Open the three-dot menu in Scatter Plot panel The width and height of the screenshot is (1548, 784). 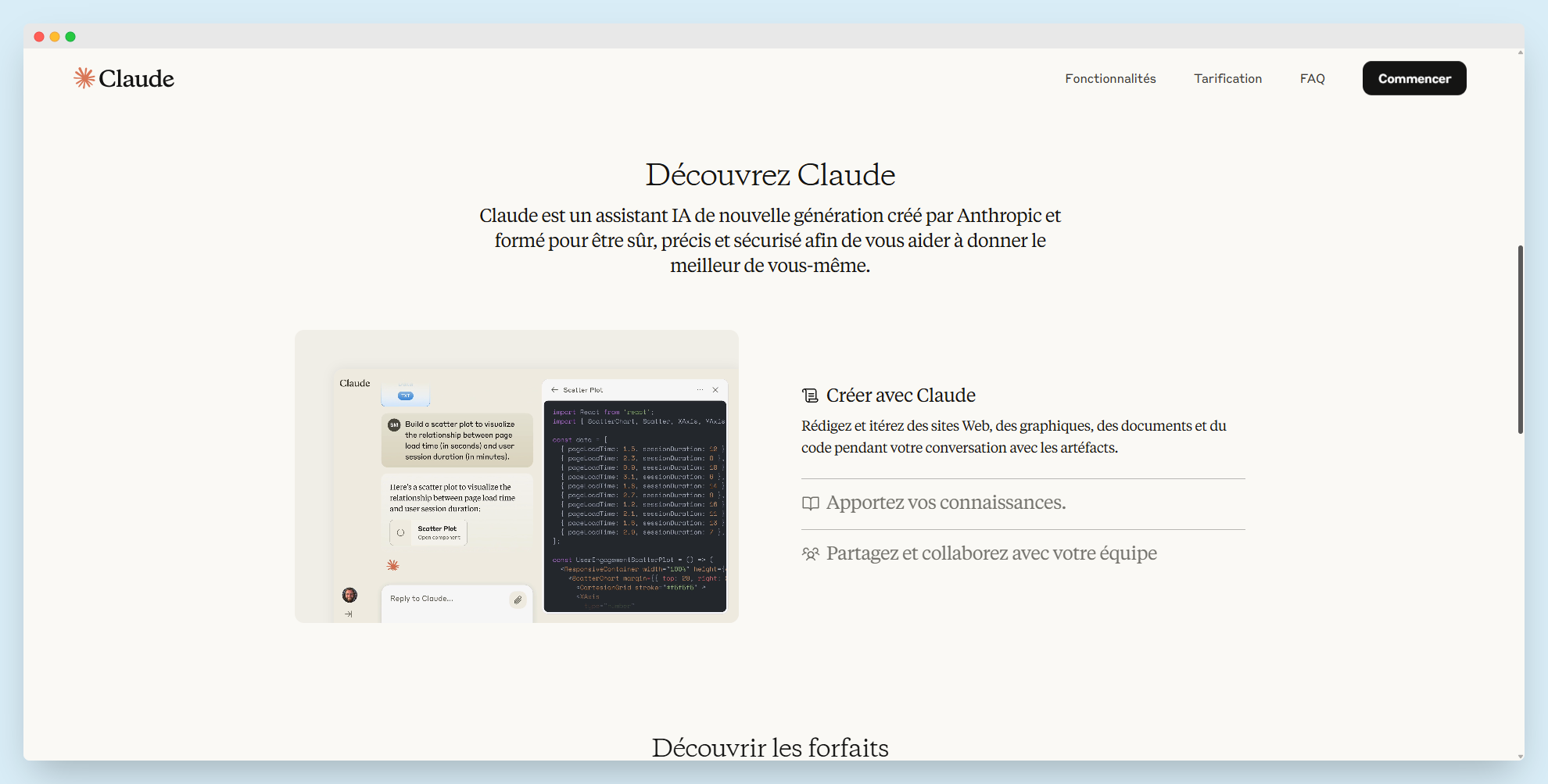(x=700, y=389)
